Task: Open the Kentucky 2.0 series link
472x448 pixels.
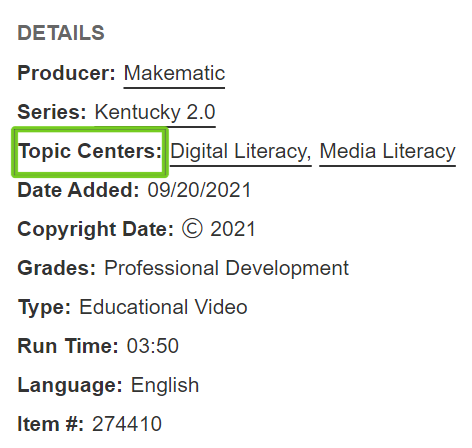Action: 155,112
